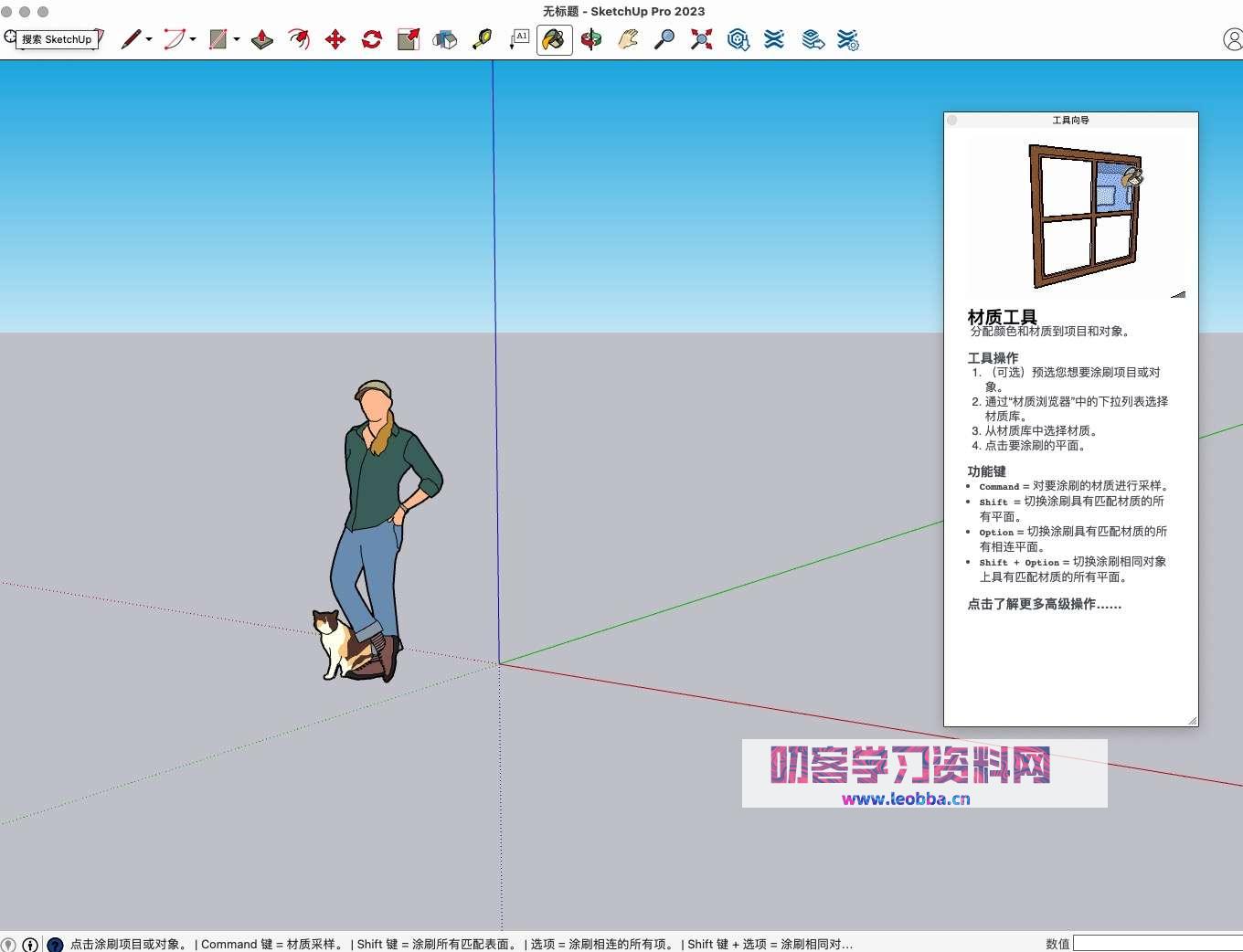Select the Orbit tool
This screenshot has width=1243, height=952.
click(590, 39)
